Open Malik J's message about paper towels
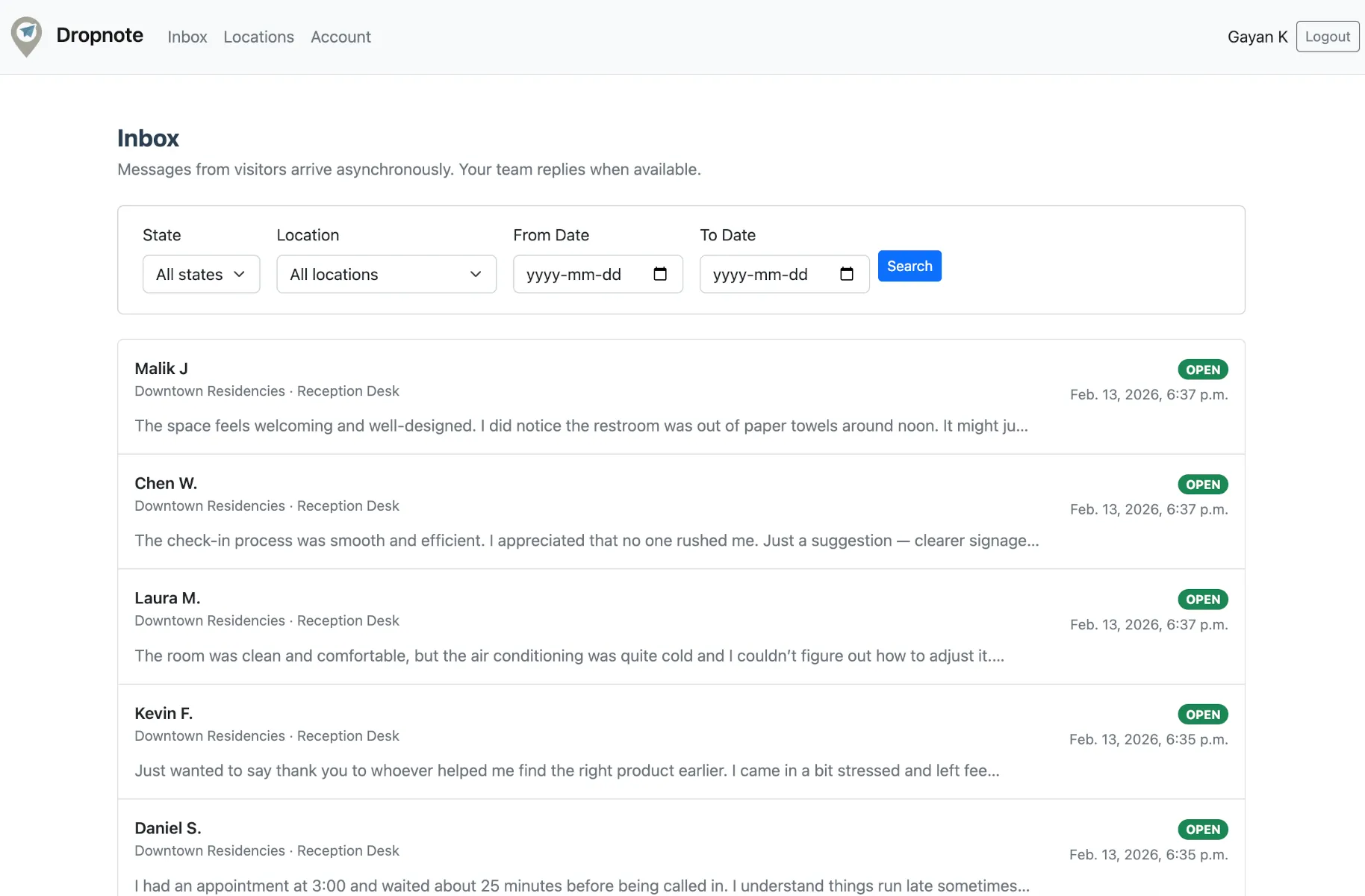The image size is (1365, 896). click(x=581, y=426)
